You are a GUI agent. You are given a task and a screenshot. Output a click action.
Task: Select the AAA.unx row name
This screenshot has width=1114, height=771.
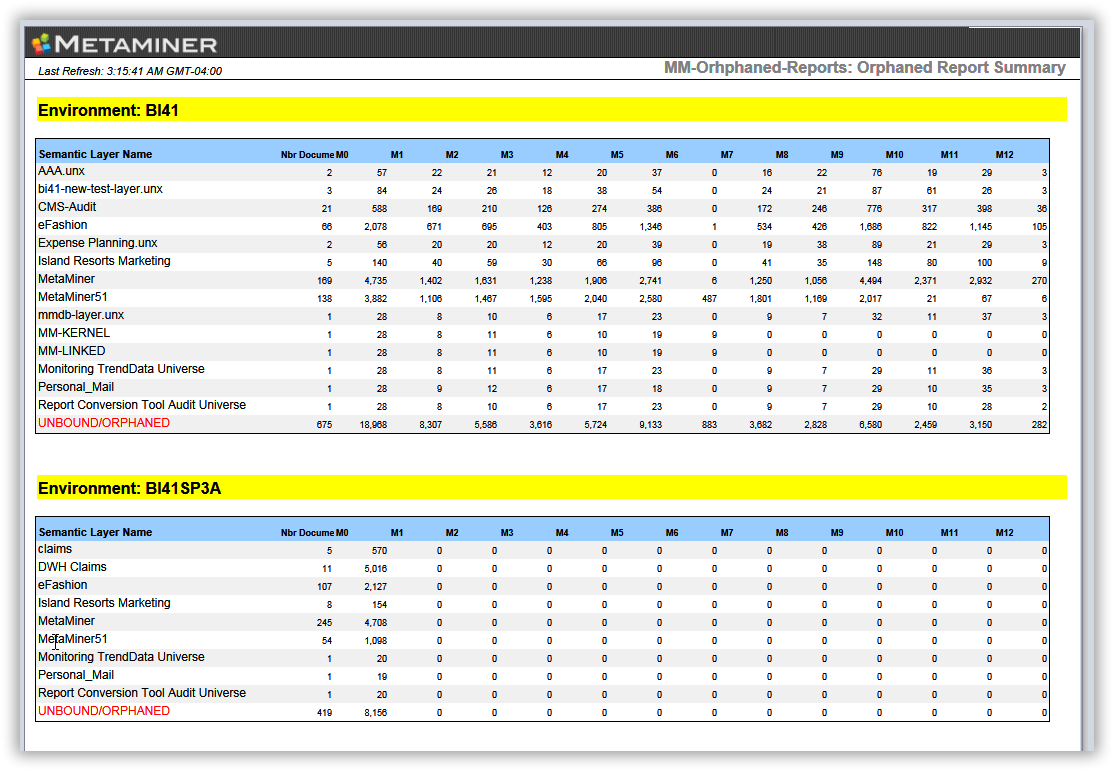[x=61, y=171]
